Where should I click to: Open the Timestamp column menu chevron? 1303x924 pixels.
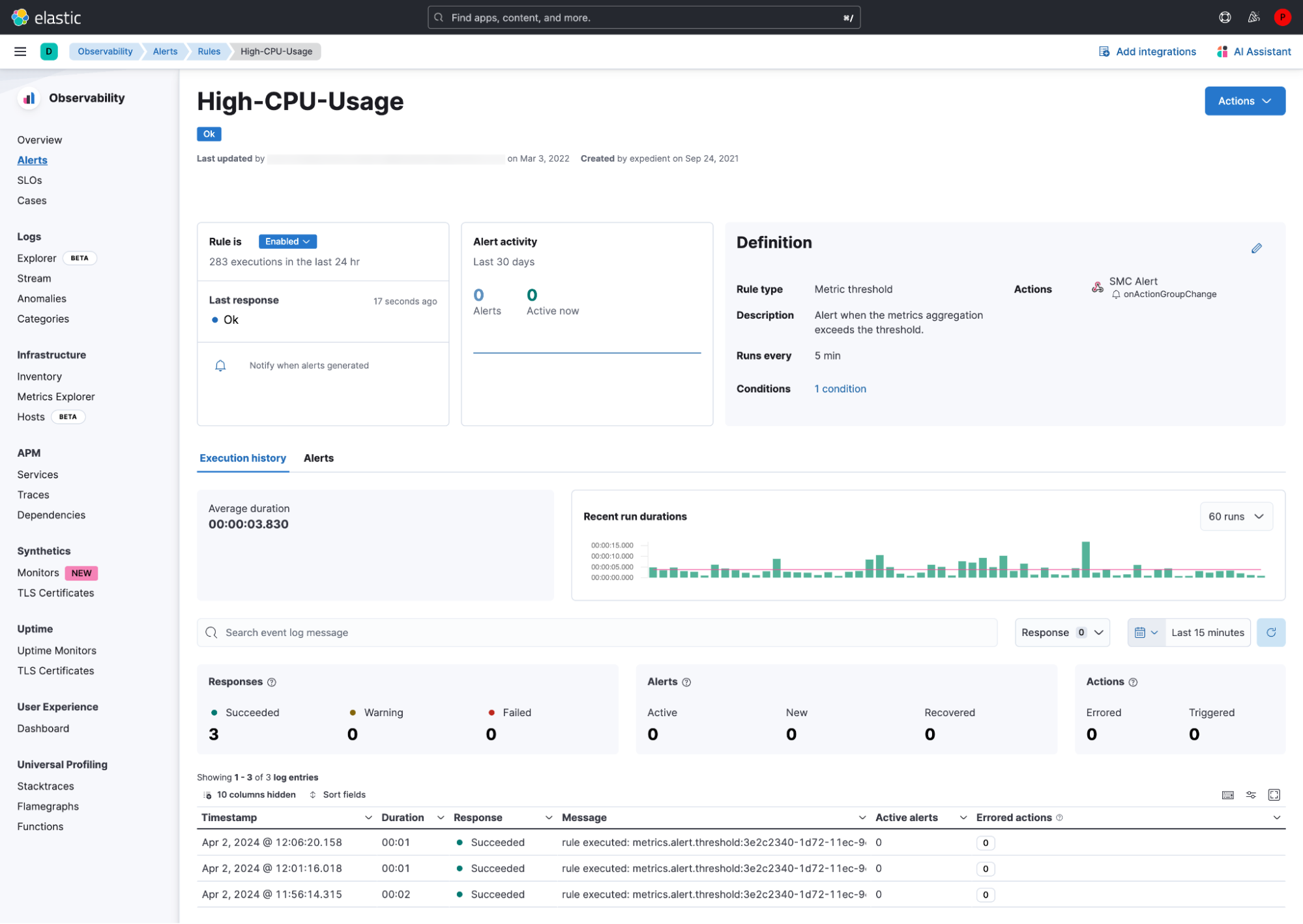368,818
